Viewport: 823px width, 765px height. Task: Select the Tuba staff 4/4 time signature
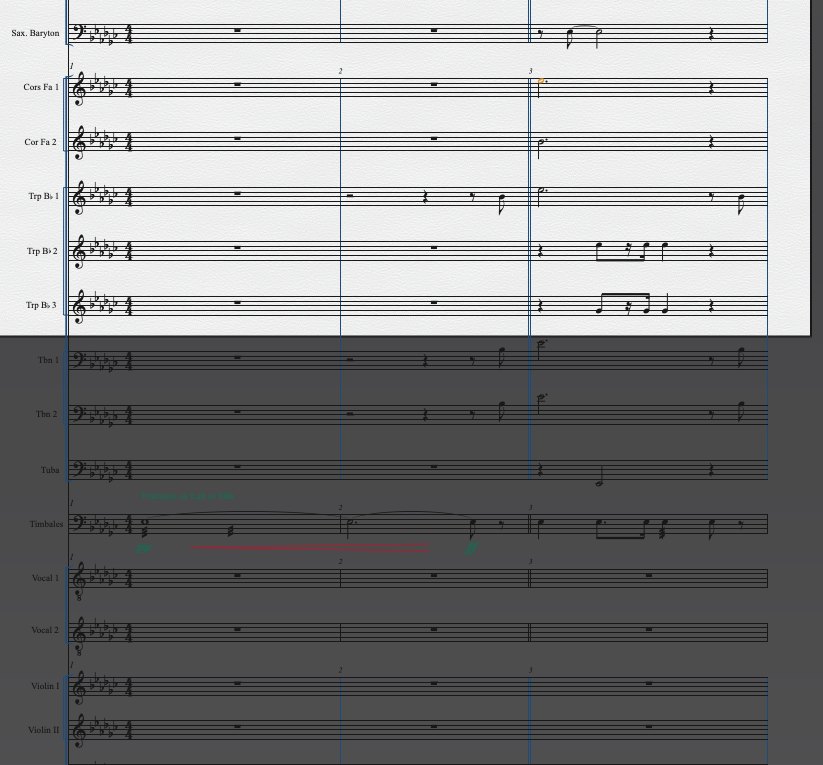pos(129,469)
